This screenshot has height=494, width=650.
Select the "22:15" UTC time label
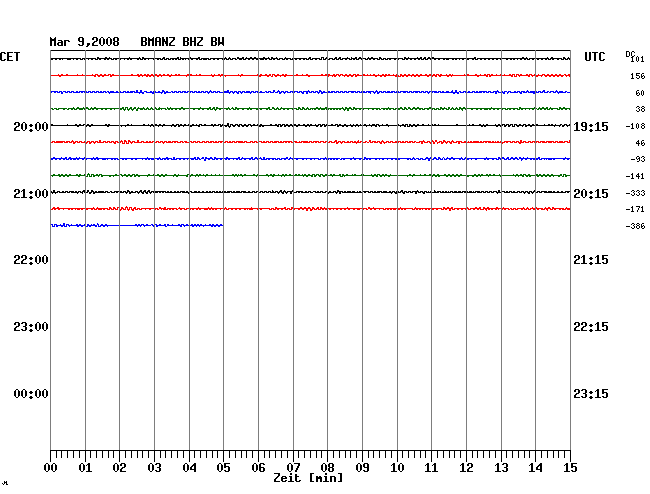[x=591, y=327]
